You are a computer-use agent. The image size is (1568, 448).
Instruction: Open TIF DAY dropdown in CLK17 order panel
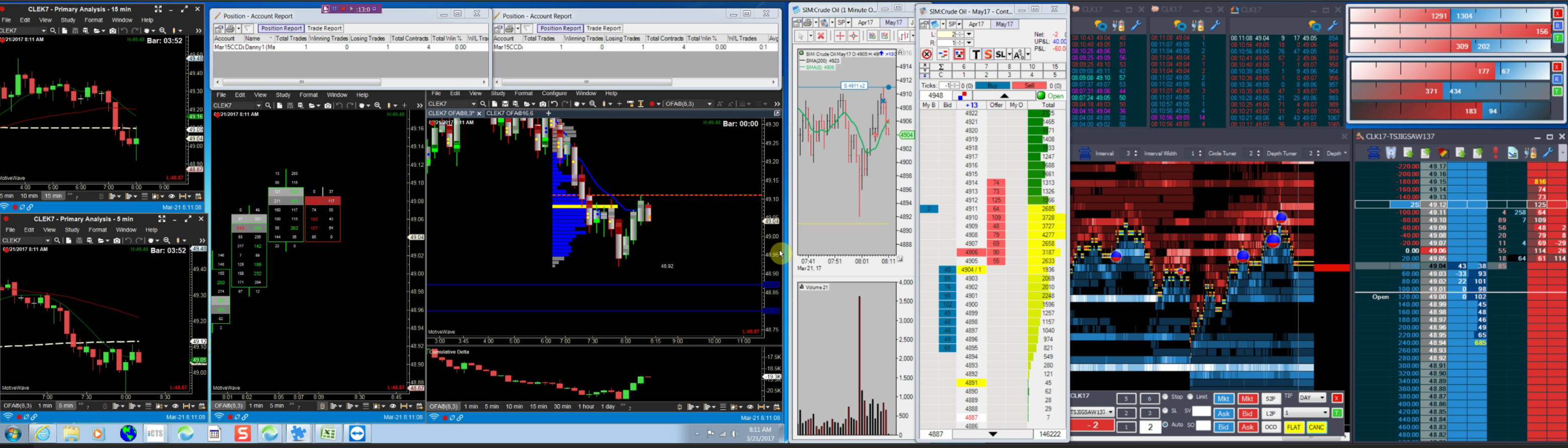point(1312,397)
